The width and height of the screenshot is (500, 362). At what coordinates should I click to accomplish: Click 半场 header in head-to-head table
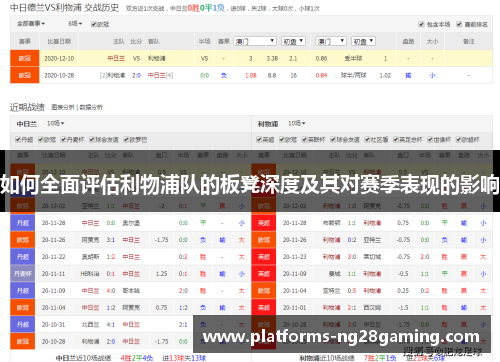[x=204, y=41]
